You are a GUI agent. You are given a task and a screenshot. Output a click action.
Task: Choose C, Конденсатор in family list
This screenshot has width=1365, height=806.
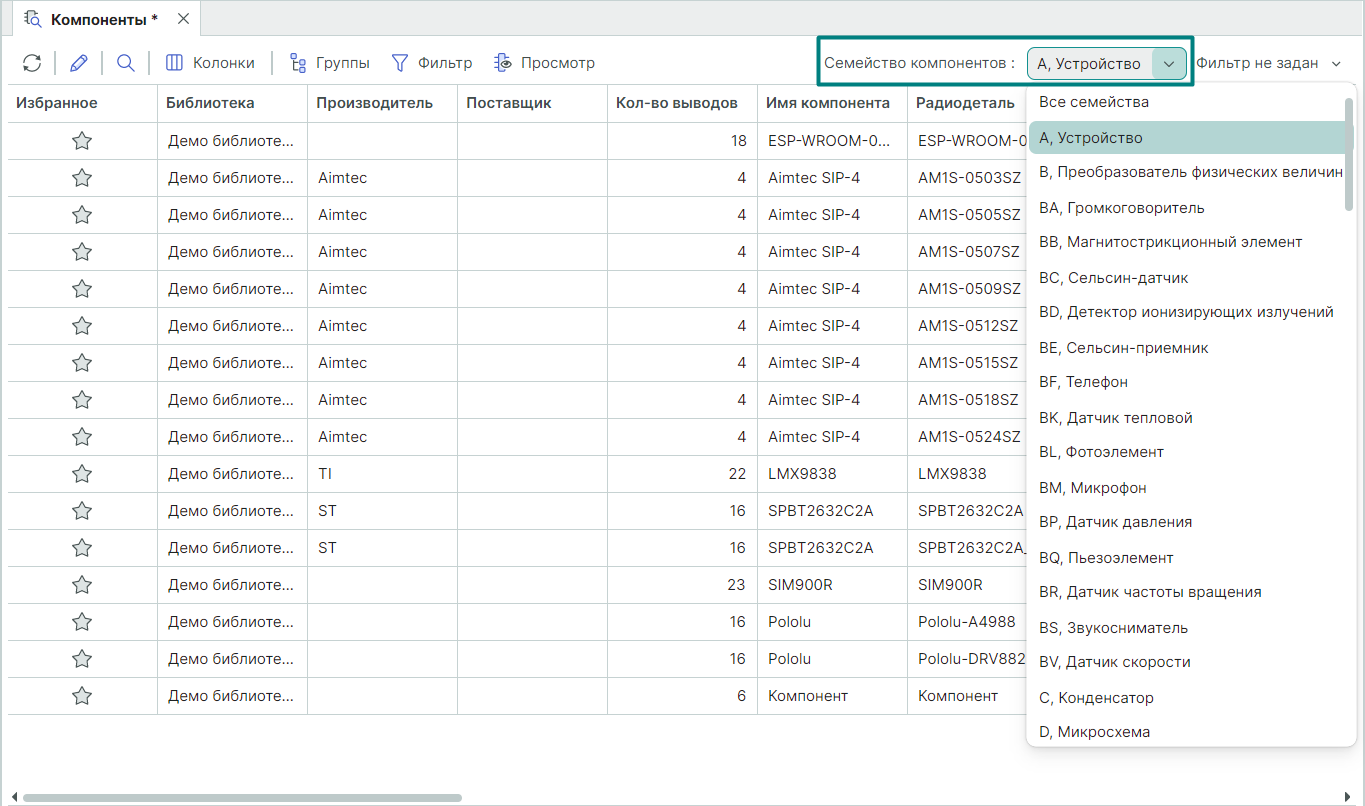(x=1096, y=698)
